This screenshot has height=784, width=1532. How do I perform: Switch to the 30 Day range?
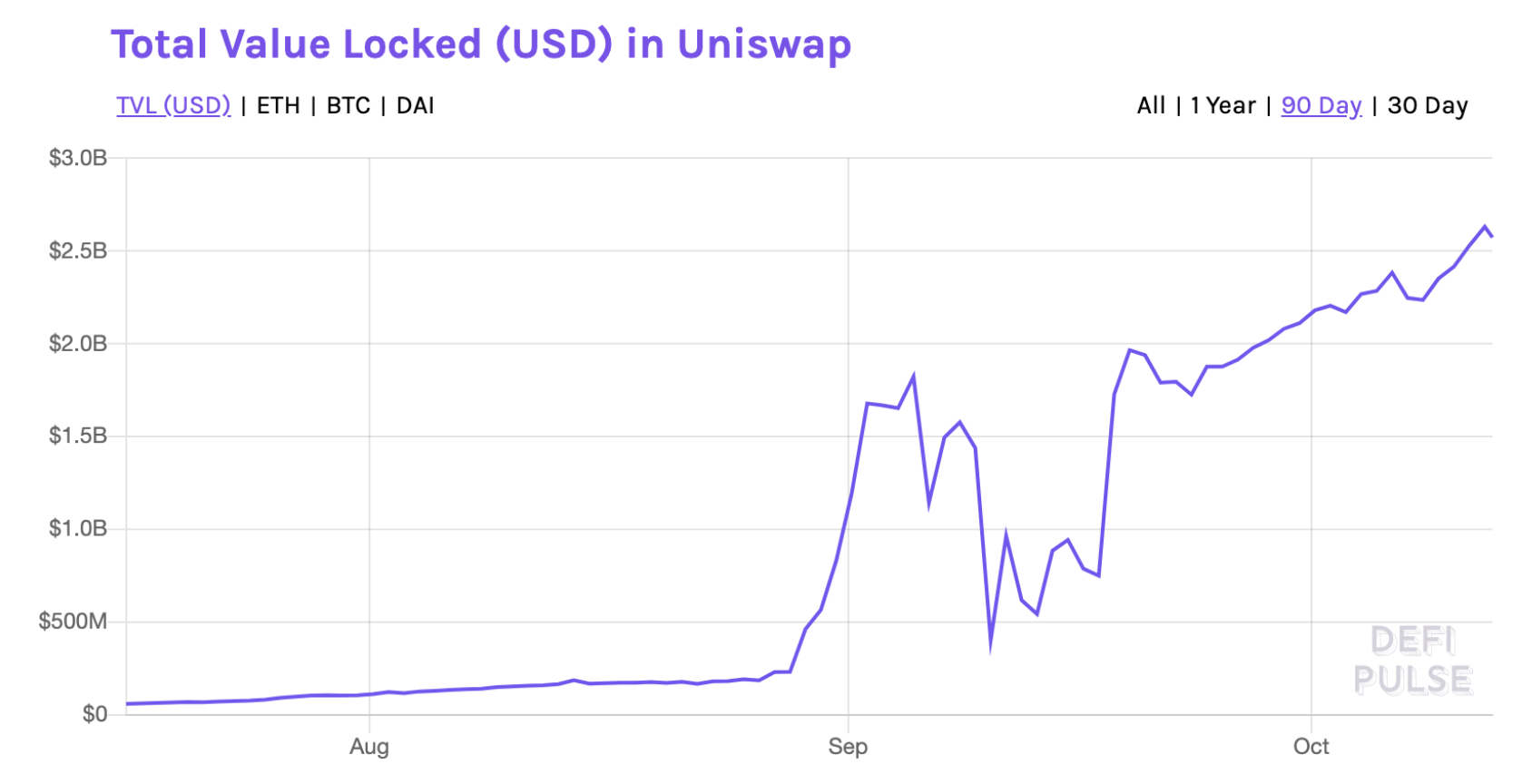pos(1428,106)
